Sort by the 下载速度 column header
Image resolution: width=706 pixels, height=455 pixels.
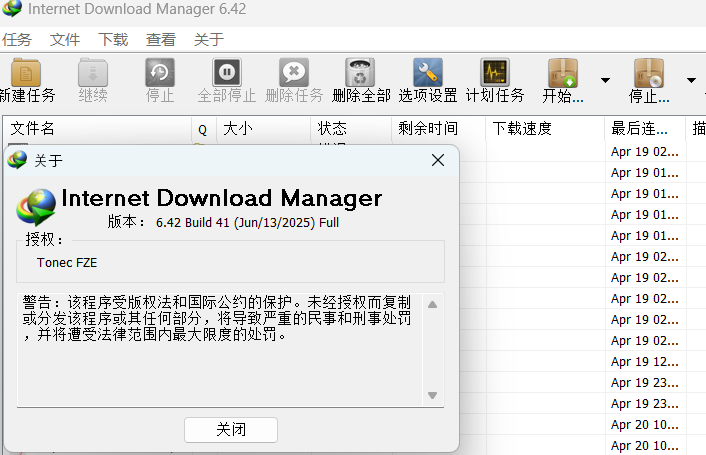(x=545, y=129)
